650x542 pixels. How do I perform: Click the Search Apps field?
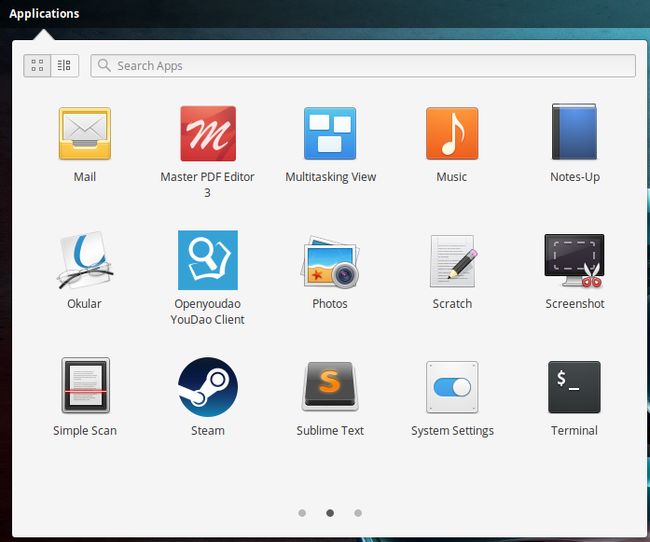[363, 66]
